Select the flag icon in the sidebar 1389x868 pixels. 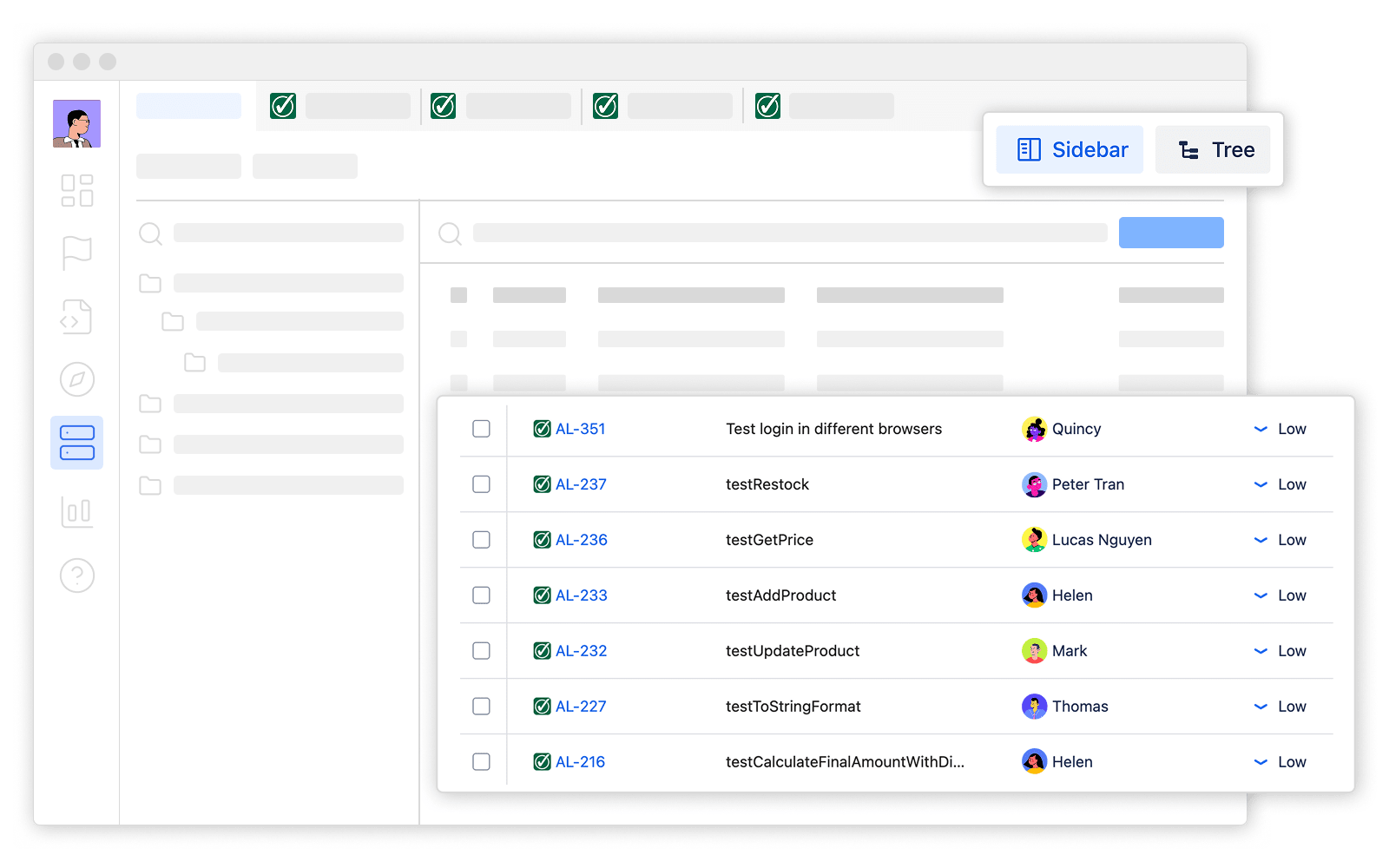click(76, 253)
